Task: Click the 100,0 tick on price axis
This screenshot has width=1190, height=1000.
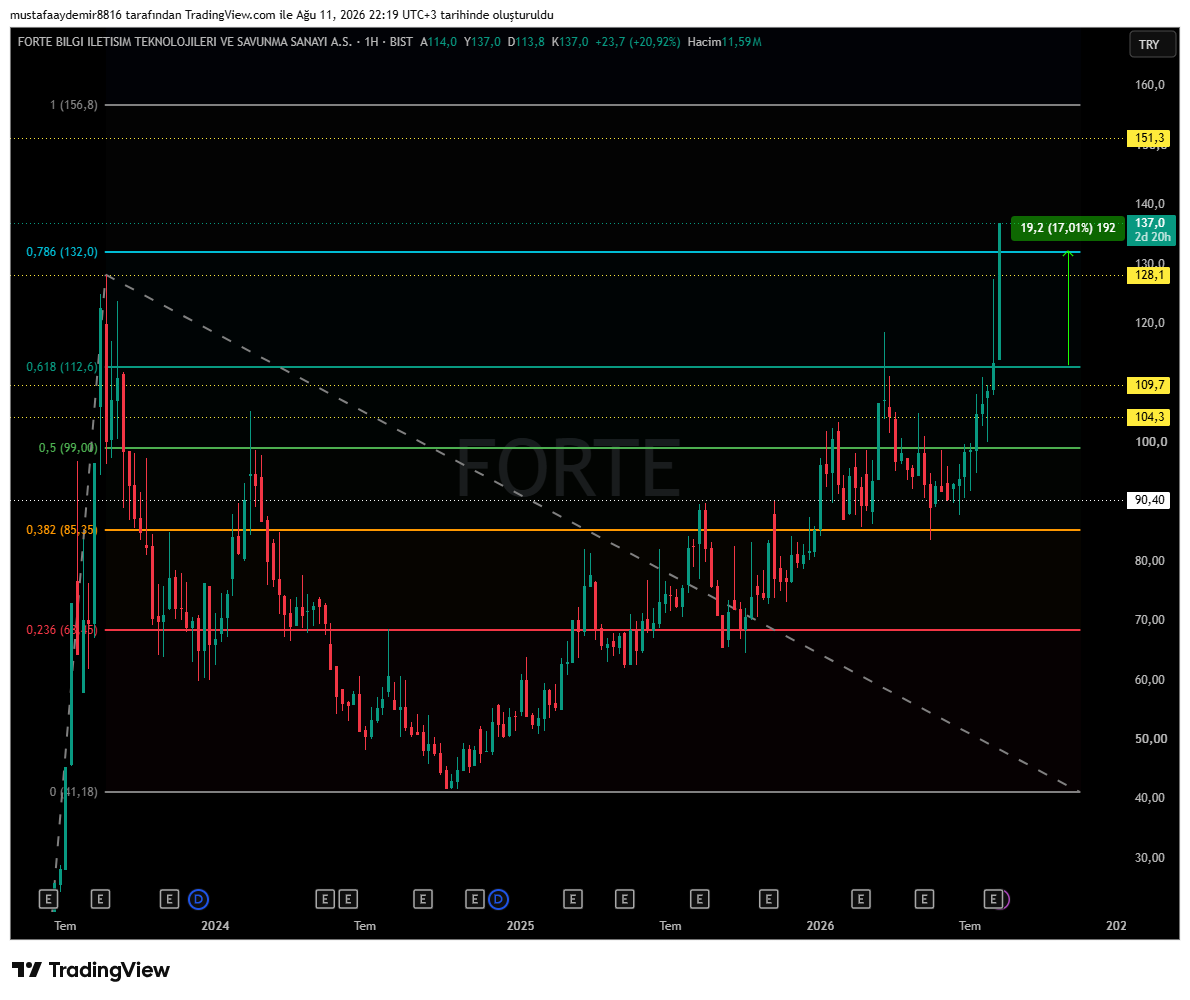Action: (1150, 442)
